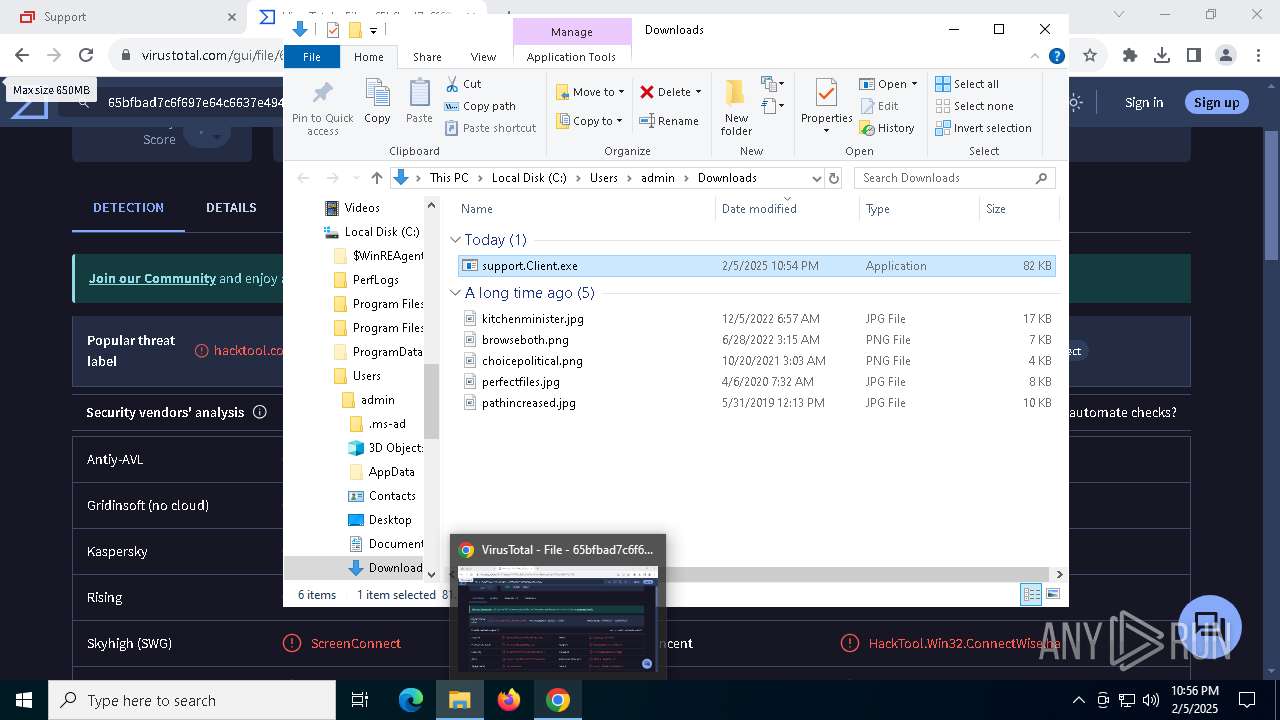The width and height of the screenshot is (1280, 720).
Task: Click Invert selection
Action: tap(983, 128)
